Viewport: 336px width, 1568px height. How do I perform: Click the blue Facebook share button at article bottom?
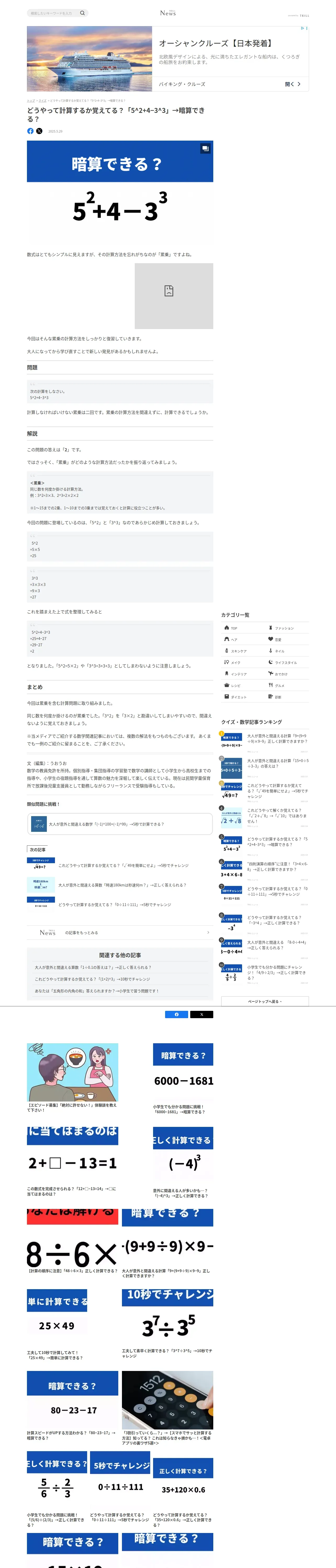click(x=177, y=1015)
